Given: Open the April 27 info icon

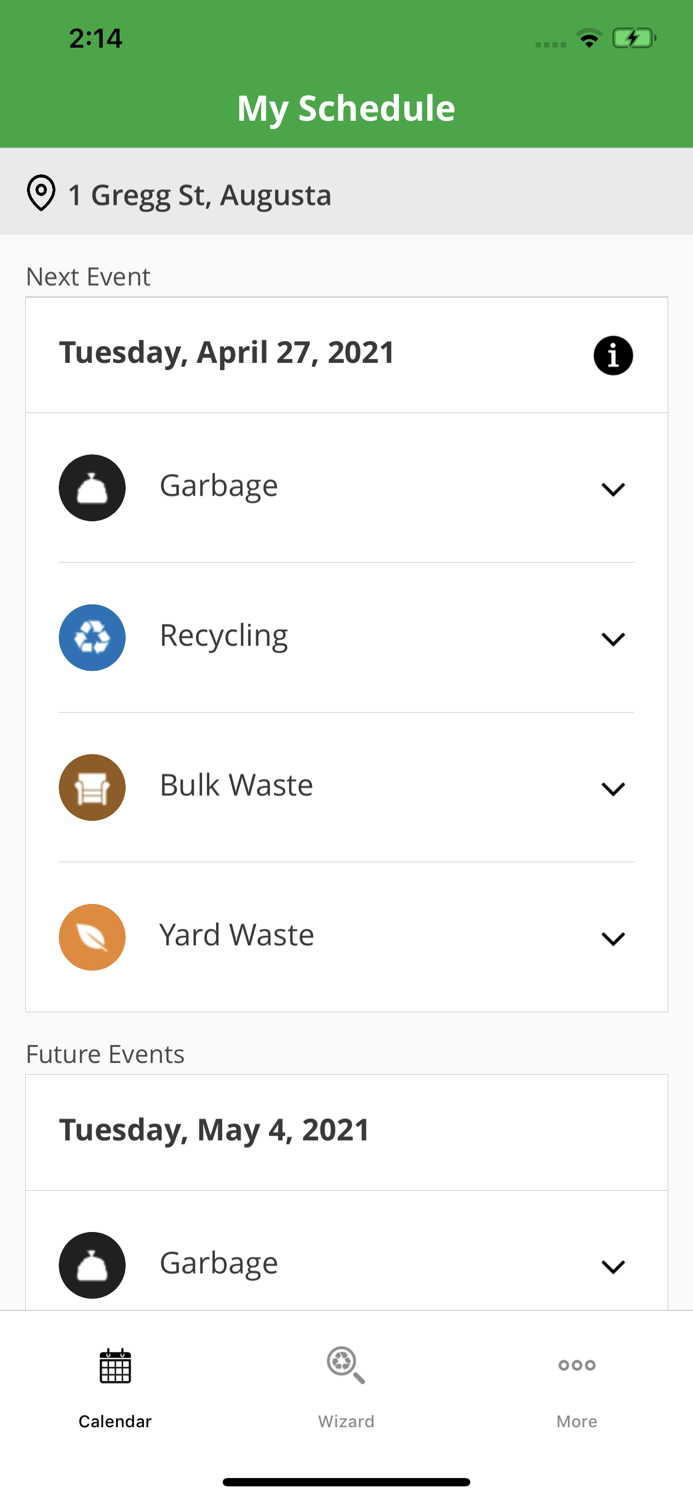Looking at the screenshot, I should 613,355.
